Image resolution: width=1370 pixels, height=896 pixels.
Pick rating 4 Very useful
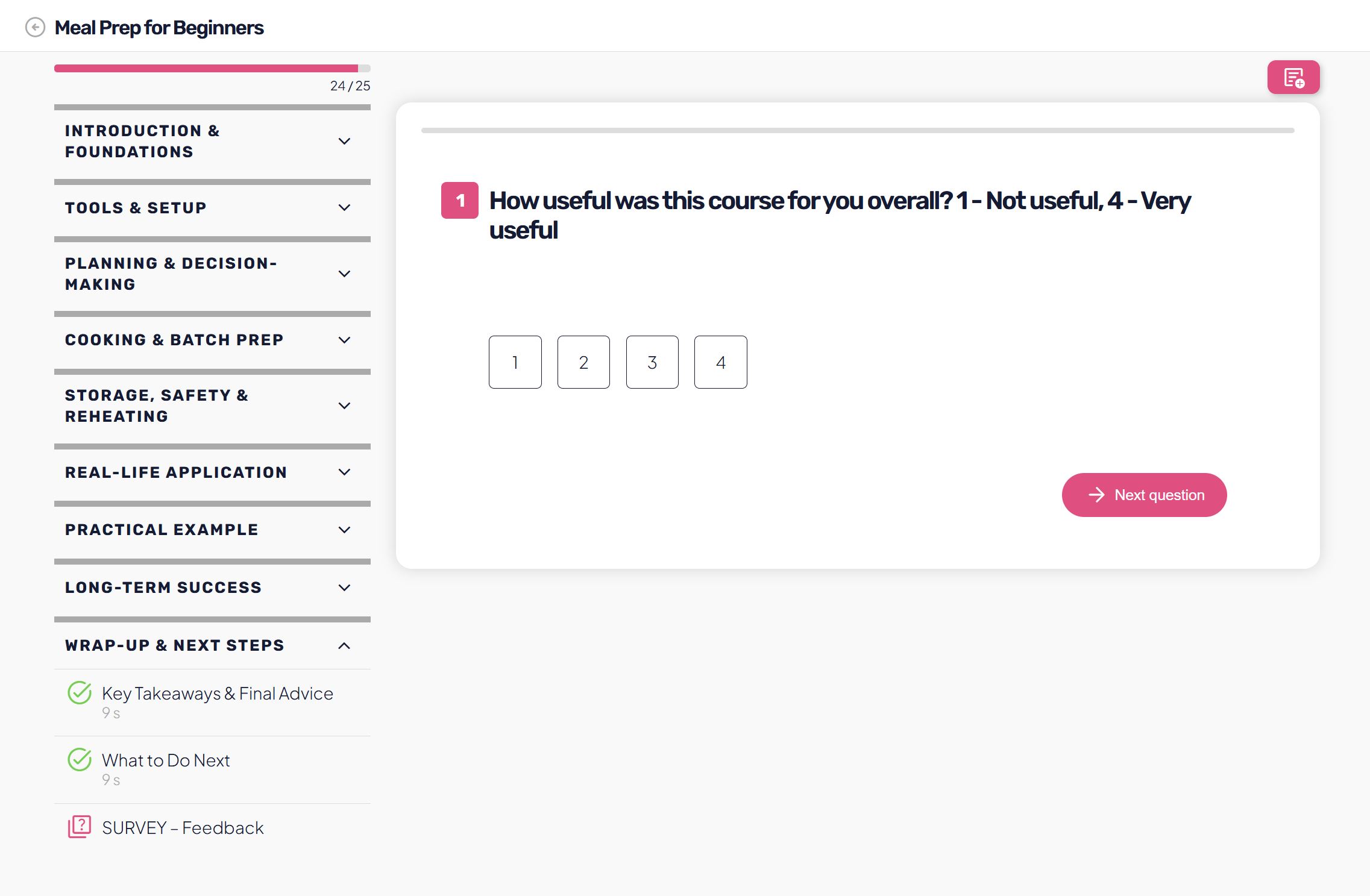click(720, 362)
